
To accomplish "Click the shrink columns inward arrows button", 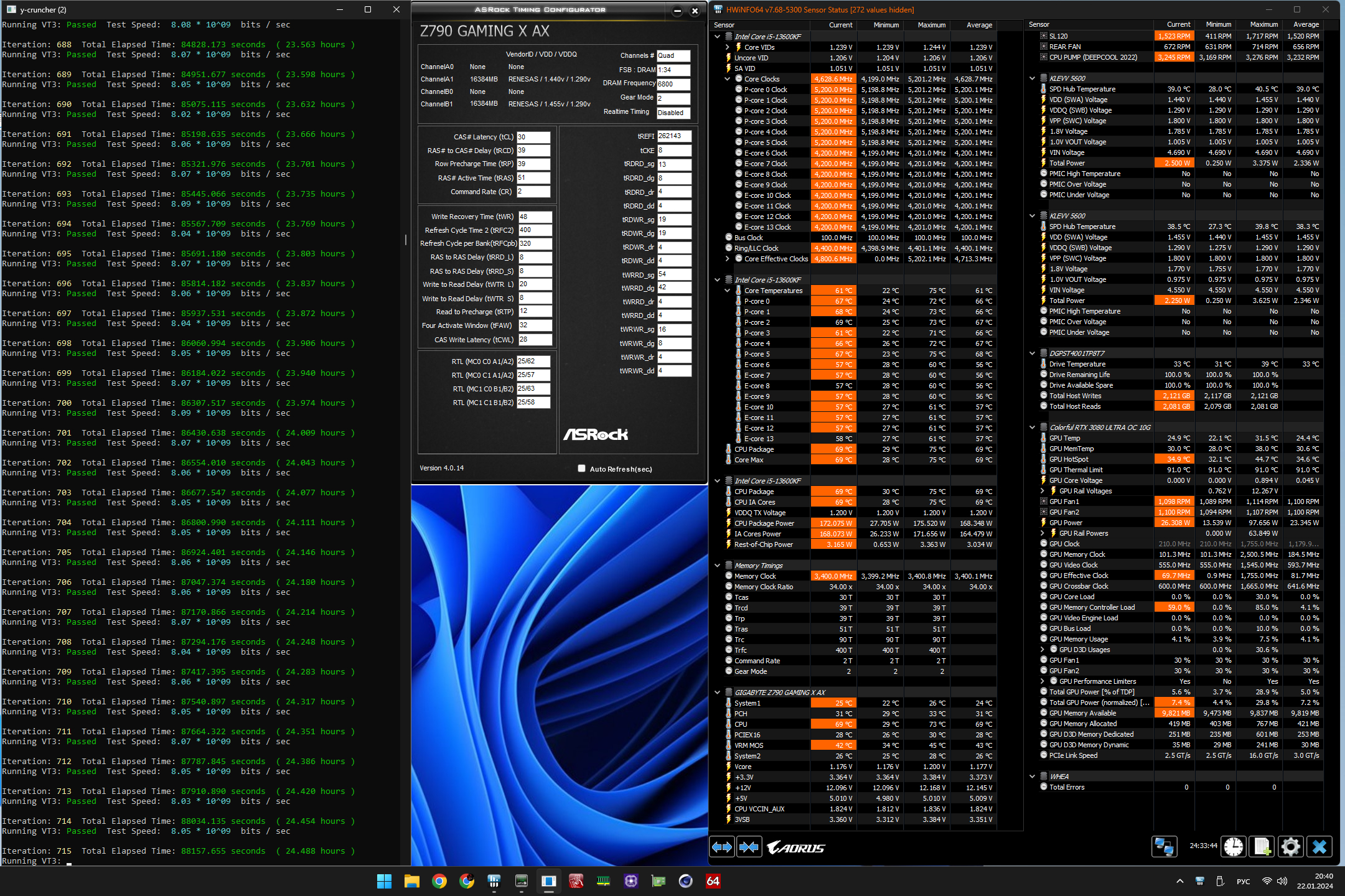I will pyautogui.click(x=749, y=847).
